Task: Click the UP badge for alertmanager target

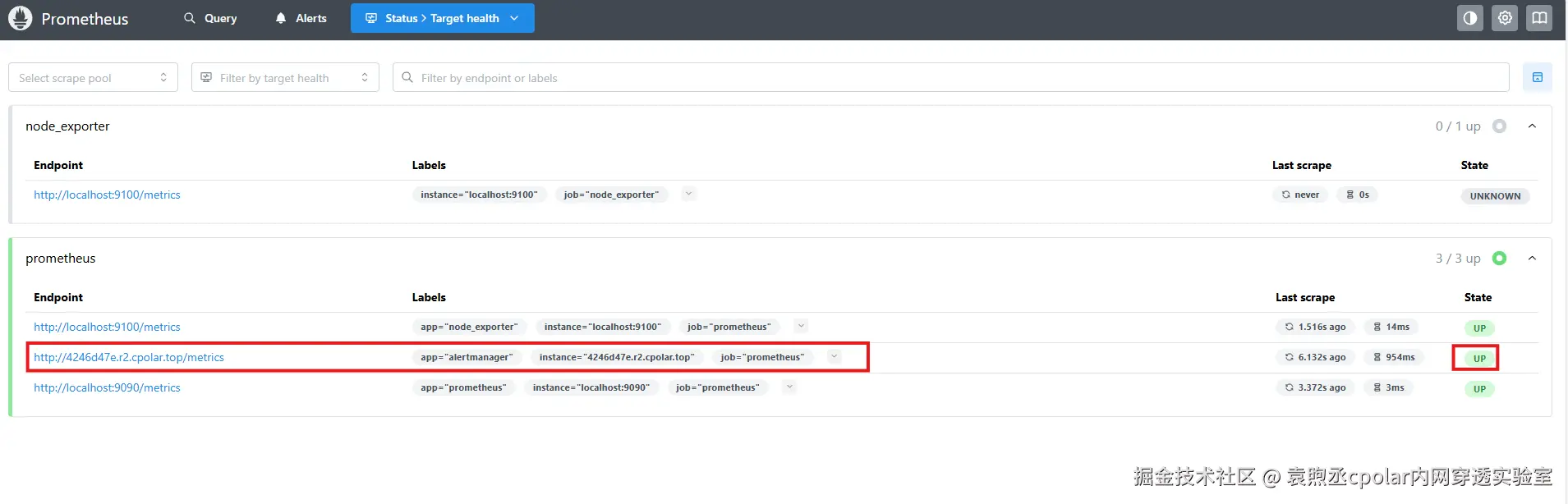Action: [x=1479, y=359]
